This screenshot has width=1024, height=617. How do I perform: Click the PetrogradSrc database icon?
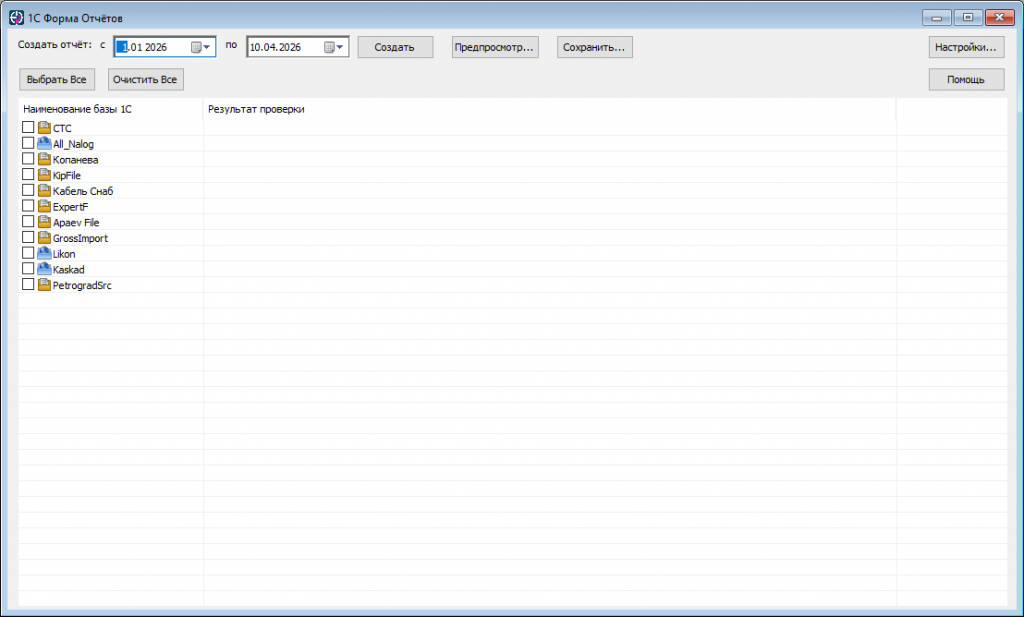pos(44,284)
